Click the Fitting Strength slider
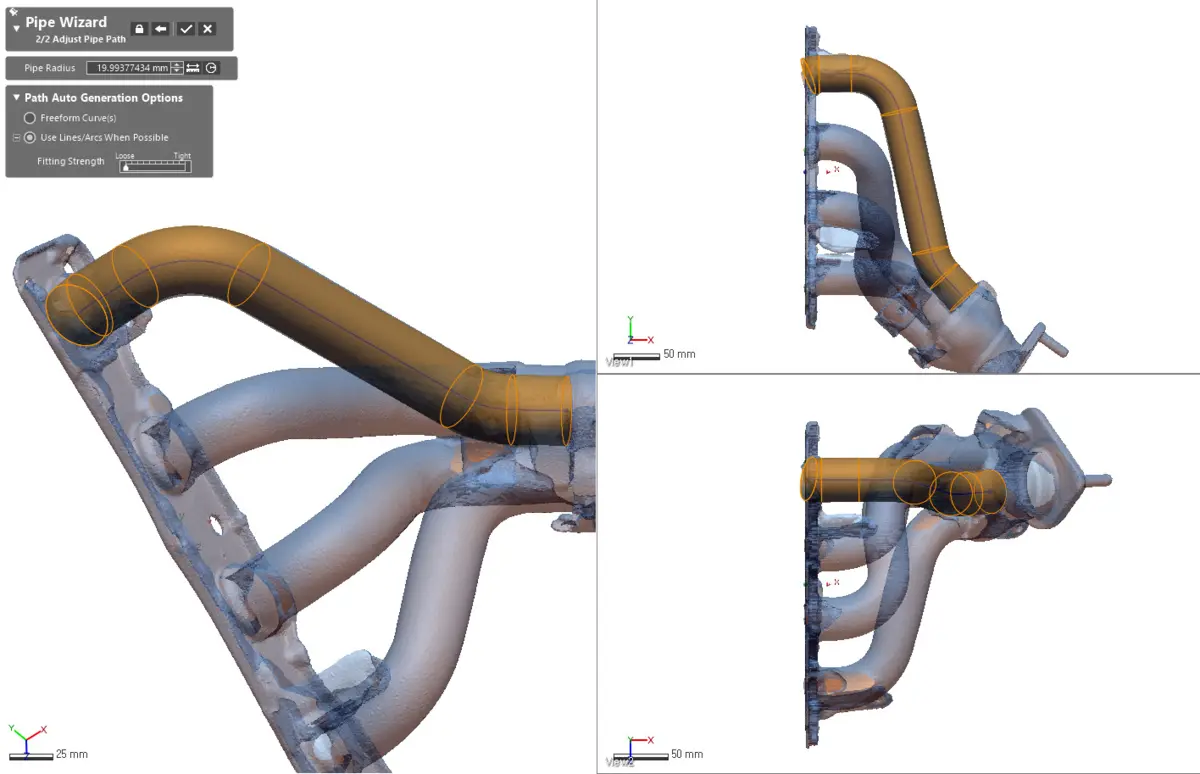1200x774 pixels. pos(153,166)
